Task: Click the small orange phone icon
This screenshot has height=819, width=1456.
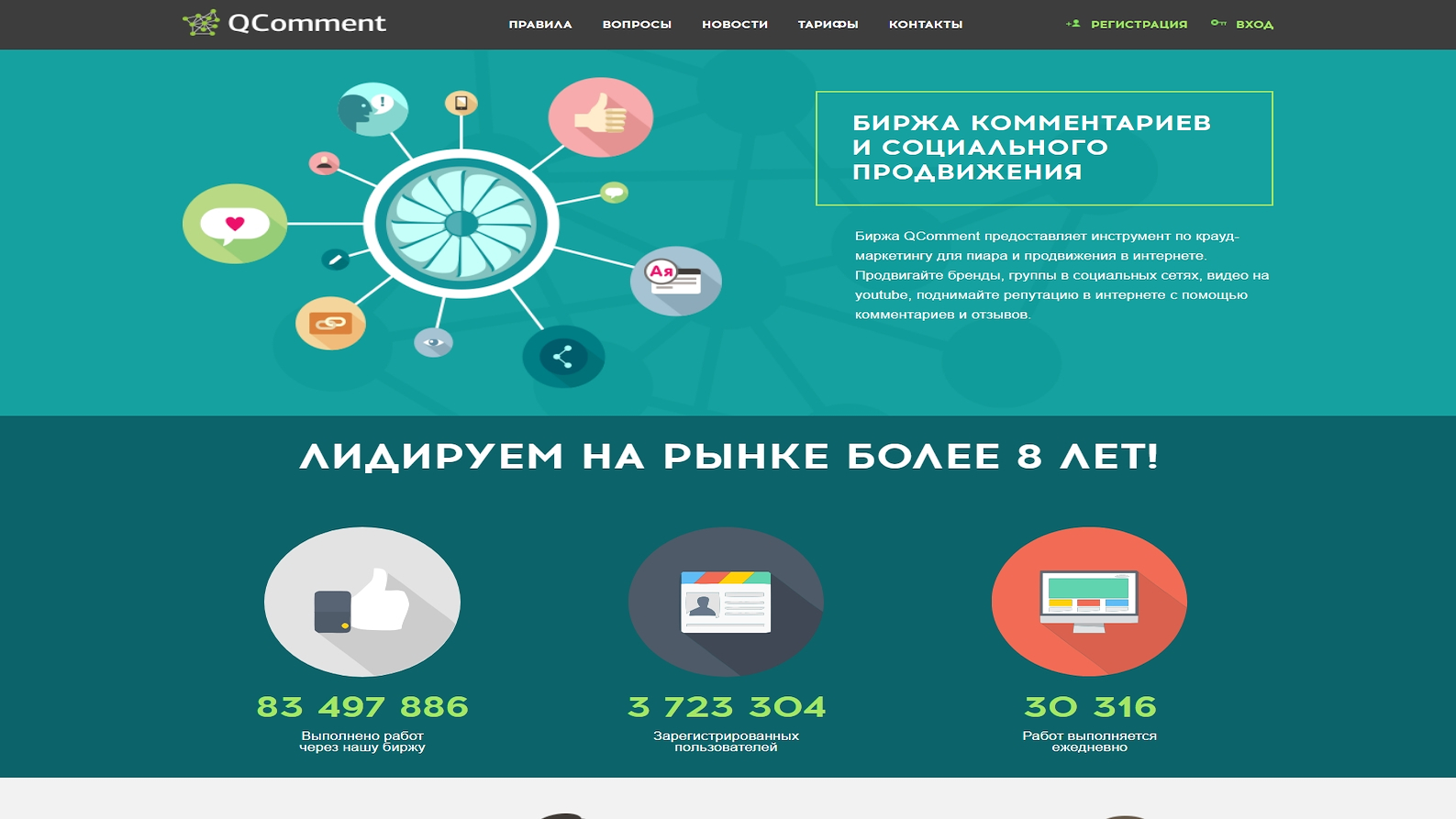Action: pos(461,103)
